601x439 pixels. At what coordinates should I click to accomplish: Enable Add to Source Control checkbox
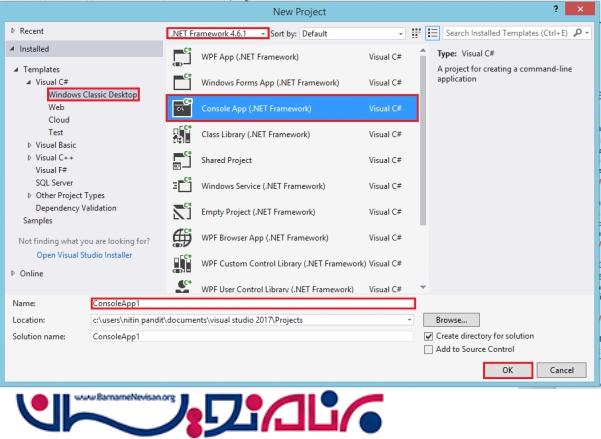coord(429,349)
